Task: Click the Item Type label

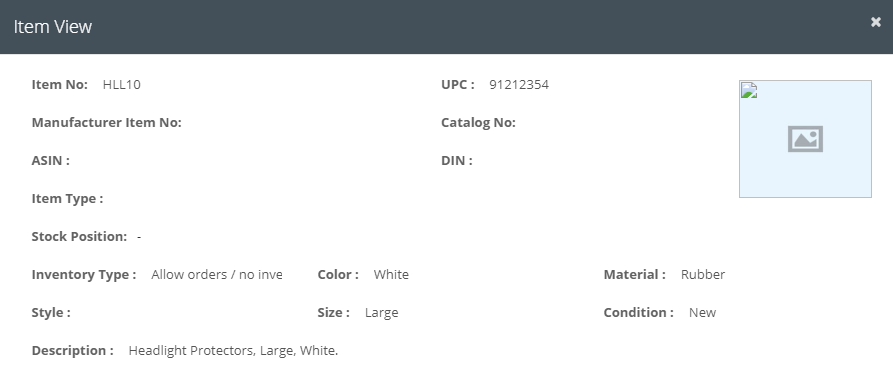Action: click(67, 199)
